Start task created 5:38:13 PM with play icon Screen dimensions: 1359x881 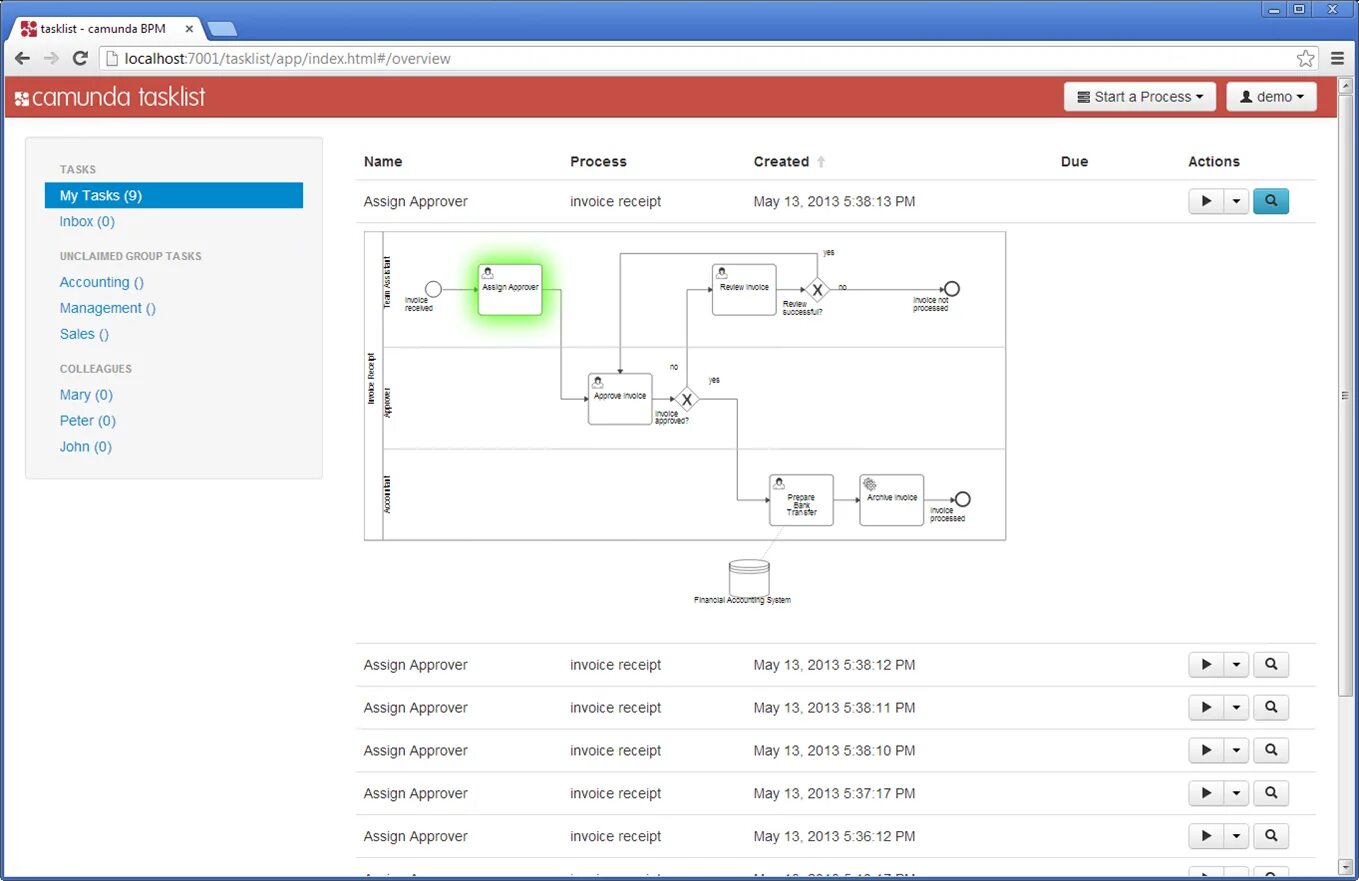click(1206, 201)
